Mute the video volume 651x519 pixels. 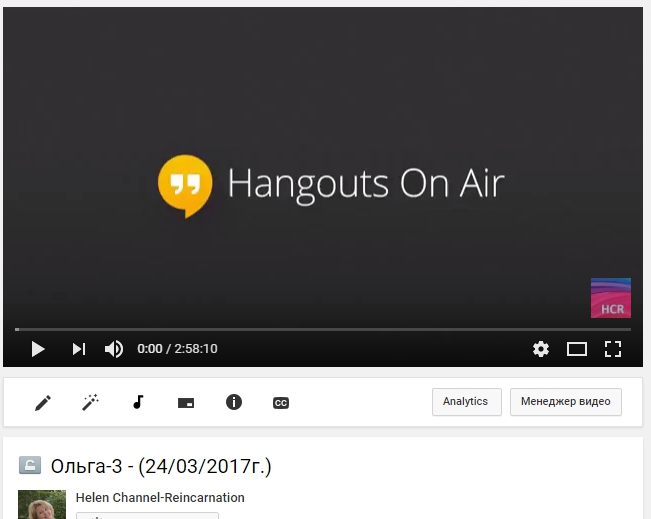tap(114, 349)
